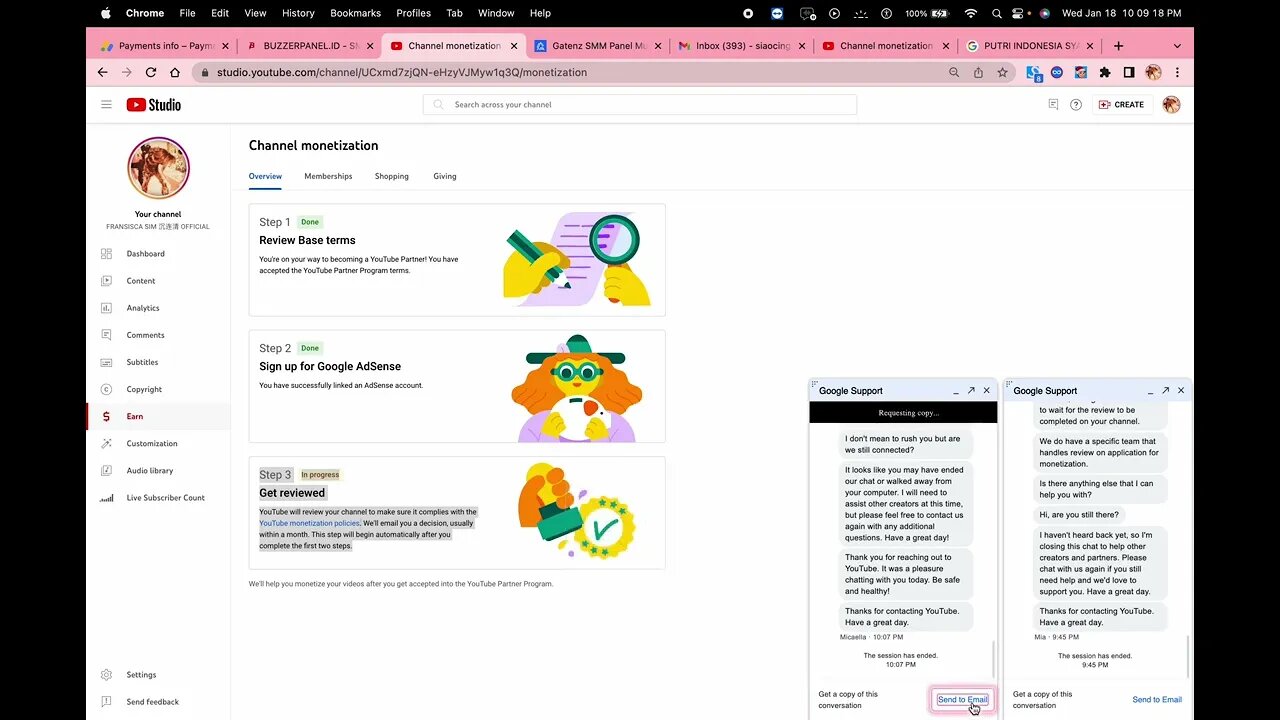Open the Profiles menu
Viewport: 1280px width, 720px height.
[414, 13]
